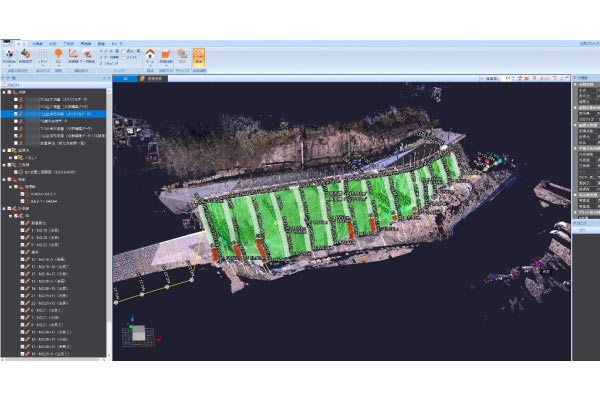Click the orange box icon beside Home

166,54
